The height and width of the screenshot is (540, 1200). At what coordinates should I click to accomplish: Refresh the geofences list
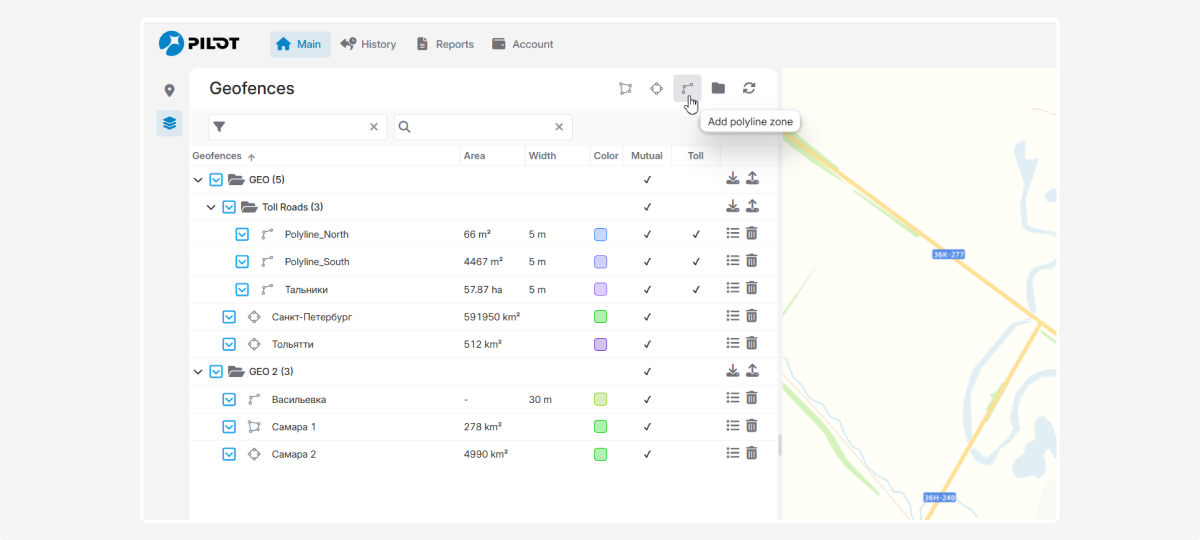(749, 88)
